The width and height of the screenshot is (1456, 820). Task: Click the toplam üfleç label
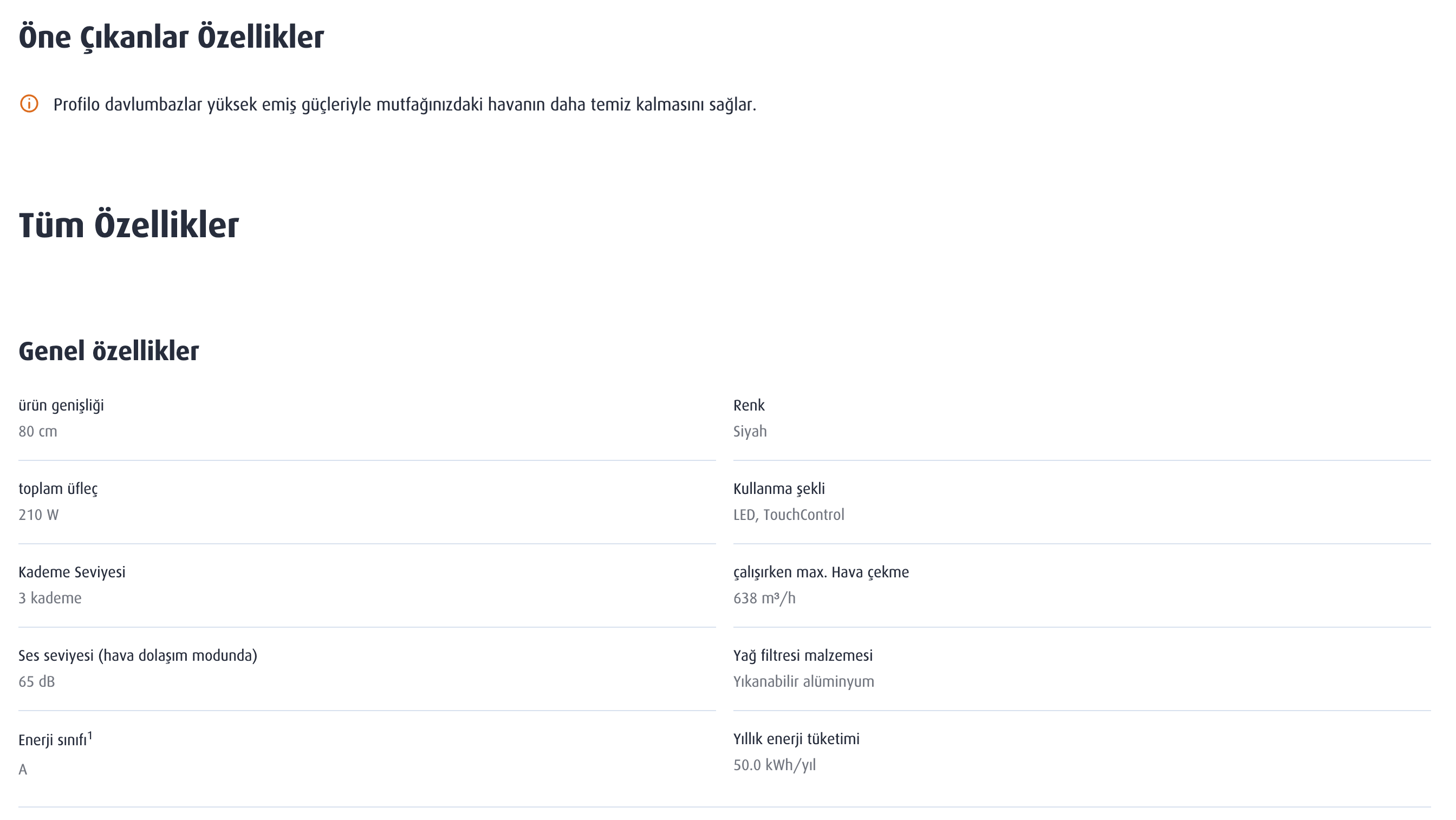[x=58, y=489]
